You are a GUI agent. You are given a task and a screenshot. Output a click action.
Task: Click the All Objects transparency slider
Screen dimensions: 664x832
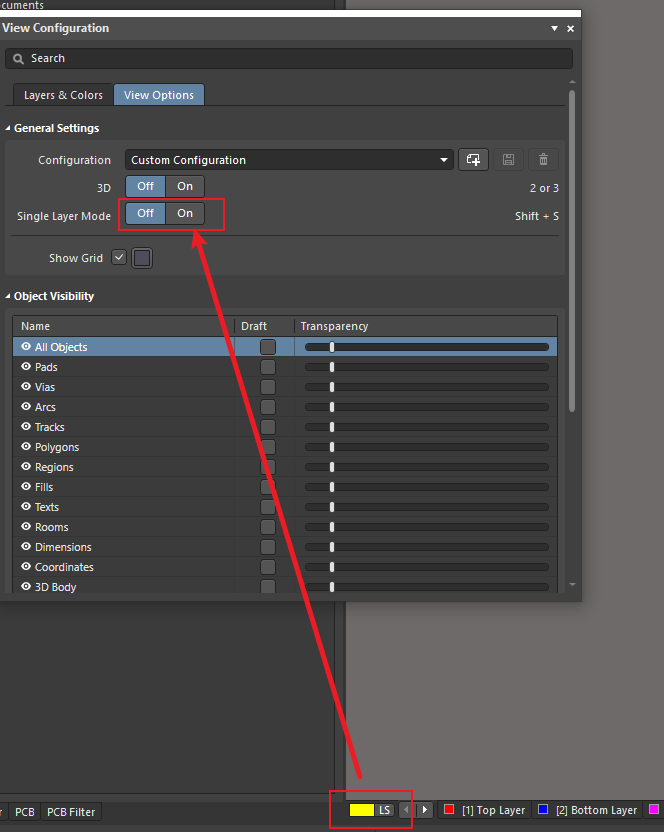pyautogui.click(x=427, y=347)
